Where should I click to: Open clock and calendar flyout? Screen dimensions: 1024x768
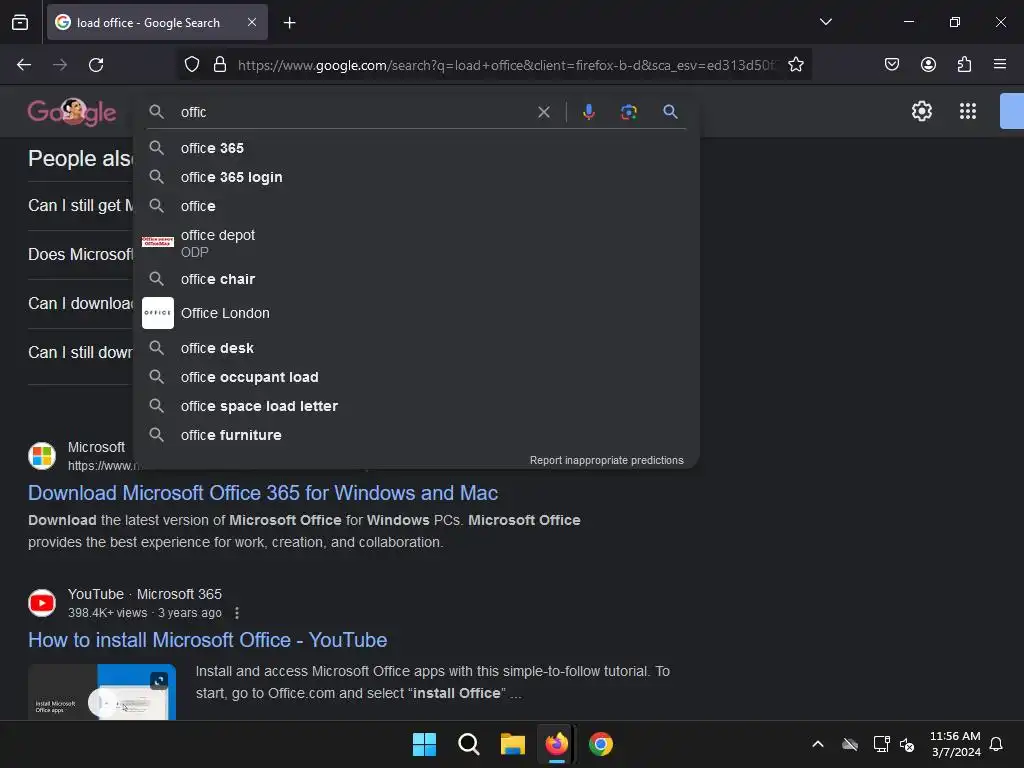tap(955, 744)
